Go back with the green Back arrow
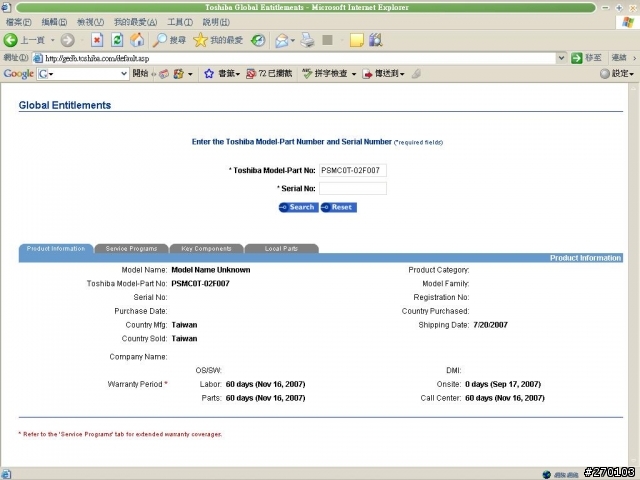The width and height of the screenshot is (640, 480). pos(11,40)
